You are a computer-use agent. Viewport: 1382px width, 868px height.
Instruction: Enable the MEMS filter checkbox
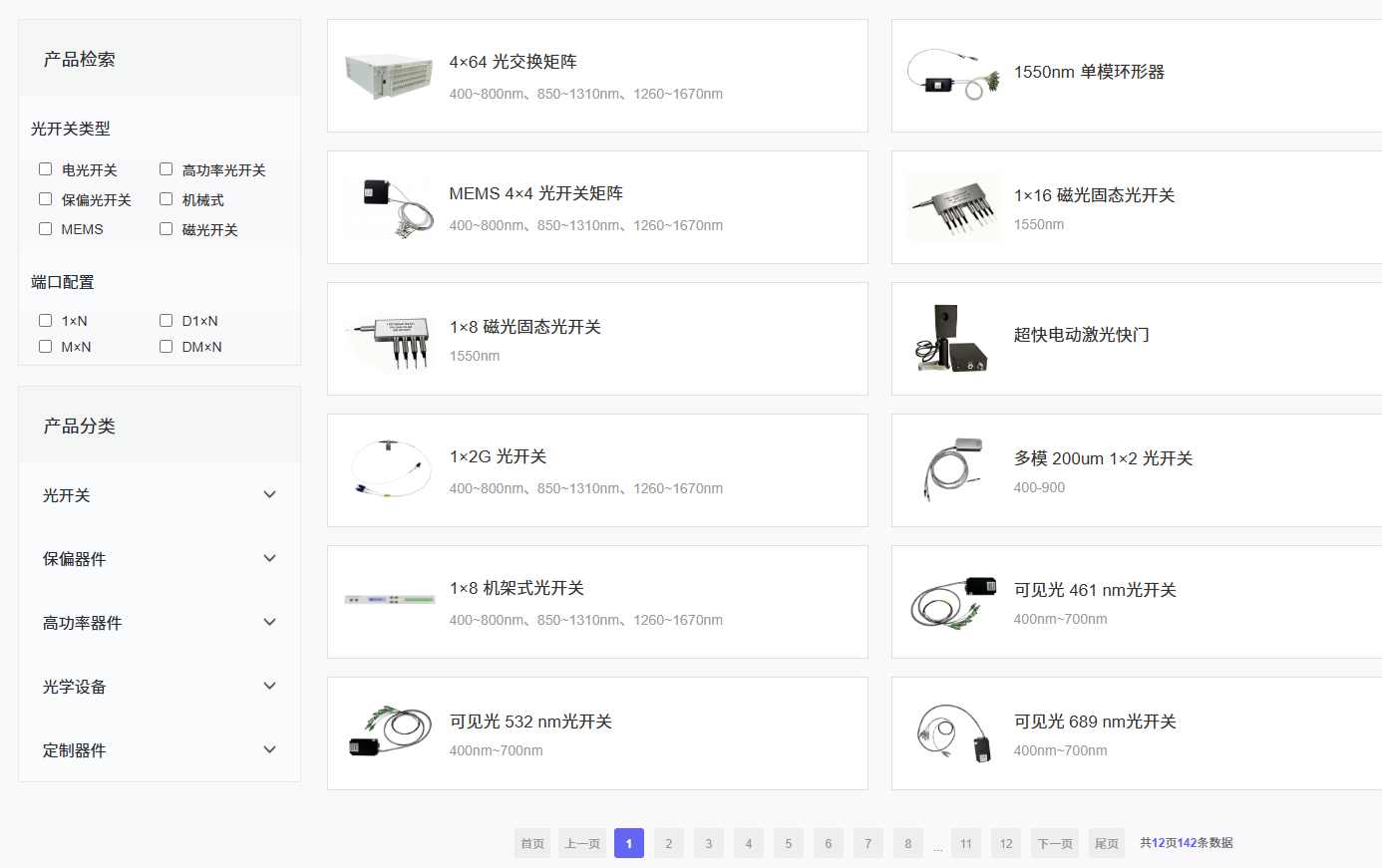click(45, 228)
